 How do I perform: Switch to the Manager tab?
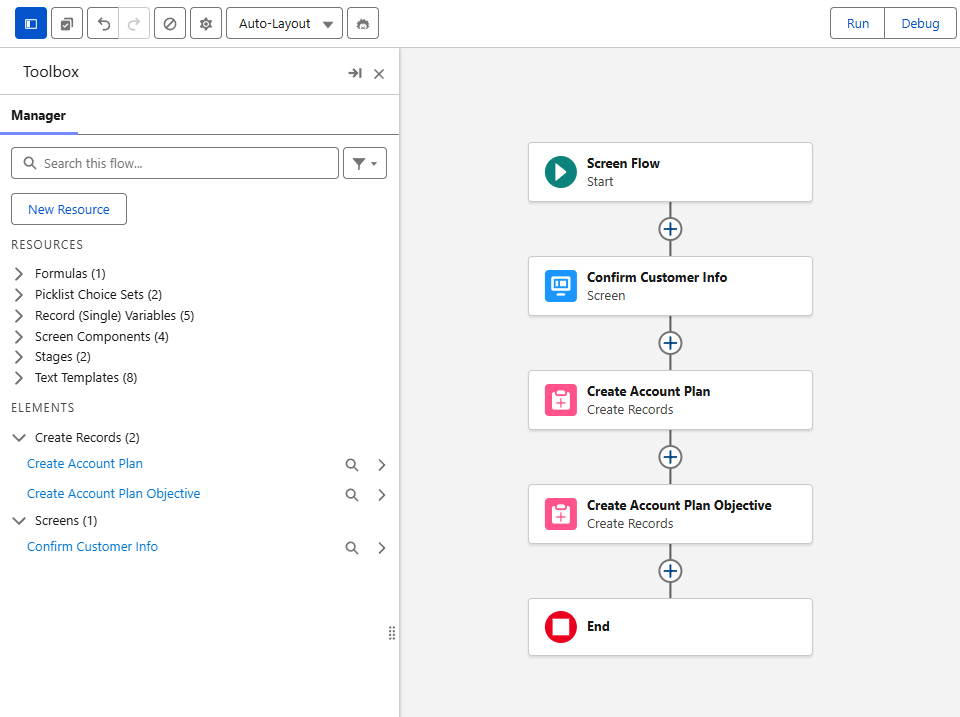[x=38, y=116]
